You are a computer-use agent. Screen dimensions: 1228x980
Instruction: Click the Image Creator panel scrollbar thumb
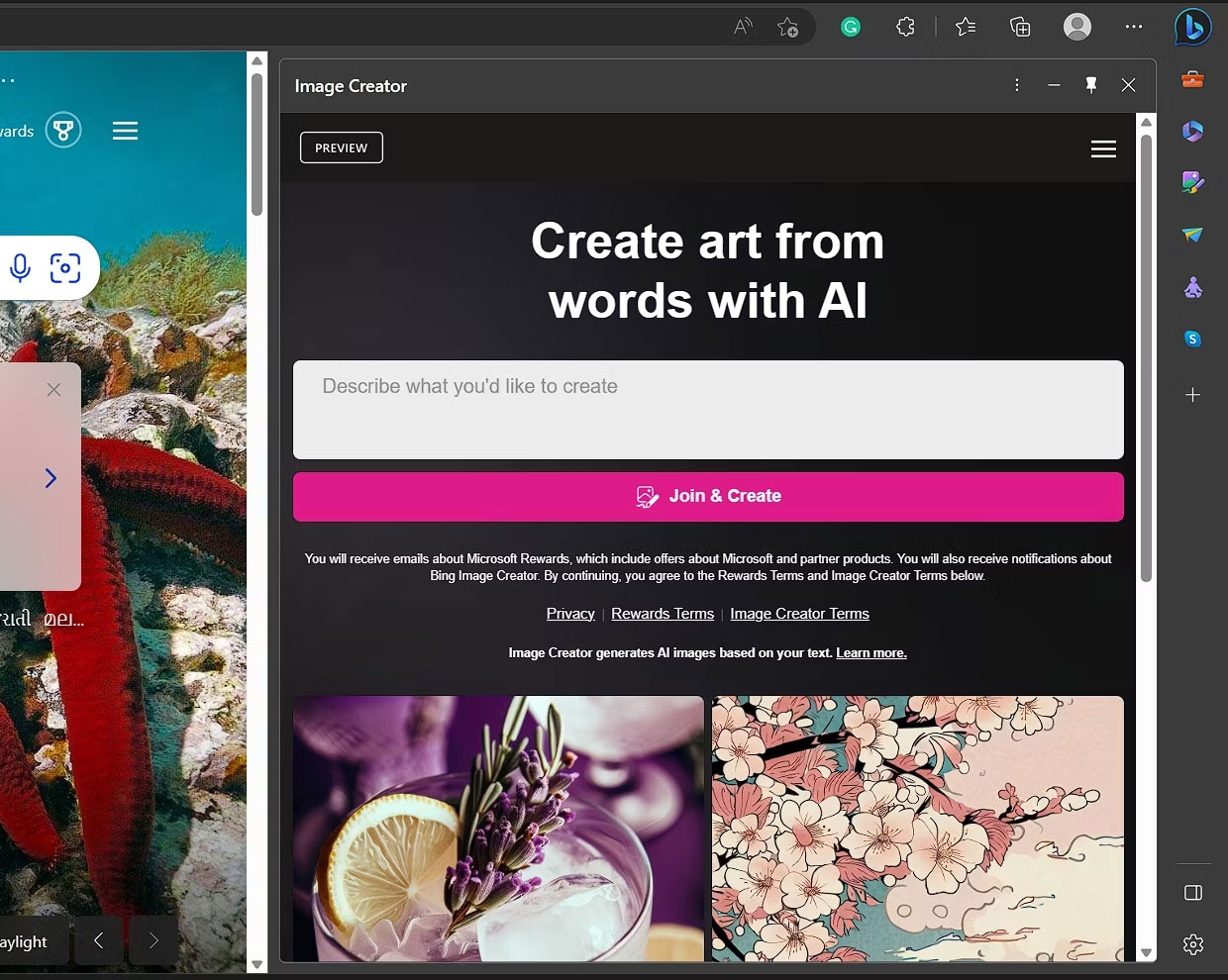coord(1146,357)
